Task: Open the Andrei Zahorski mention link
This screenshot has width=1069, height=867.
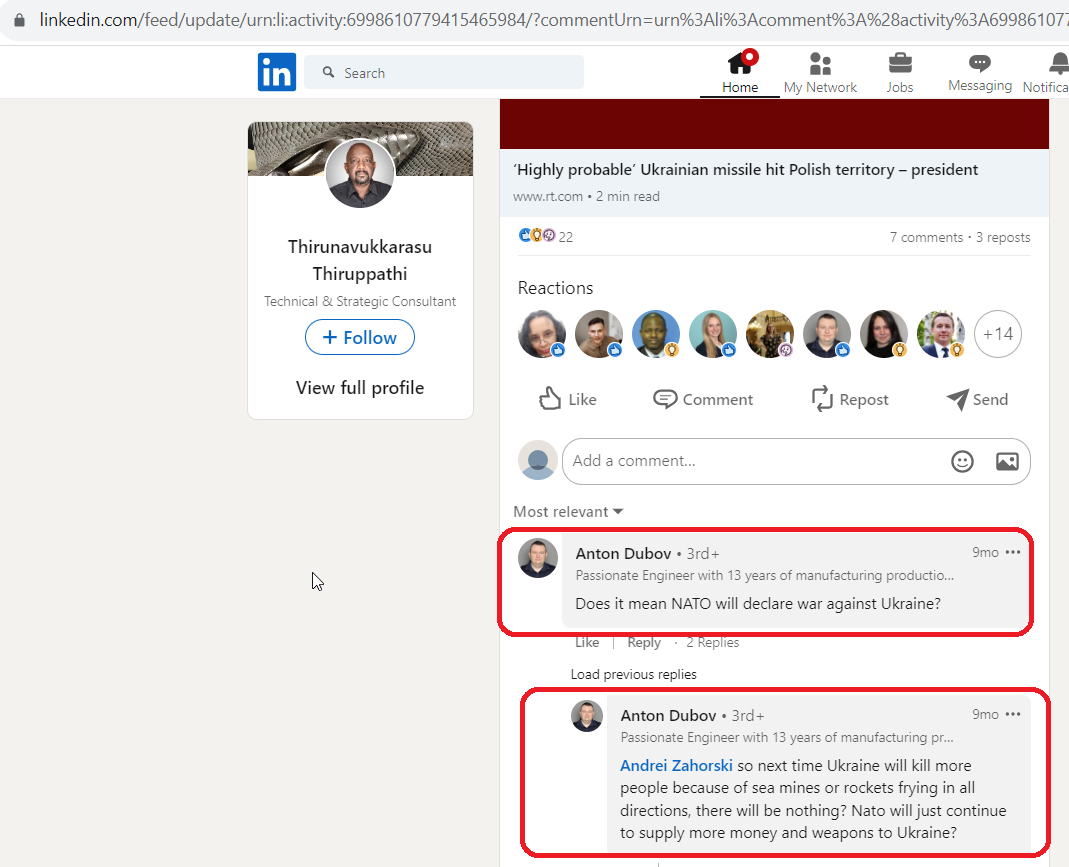Action: 676,765
